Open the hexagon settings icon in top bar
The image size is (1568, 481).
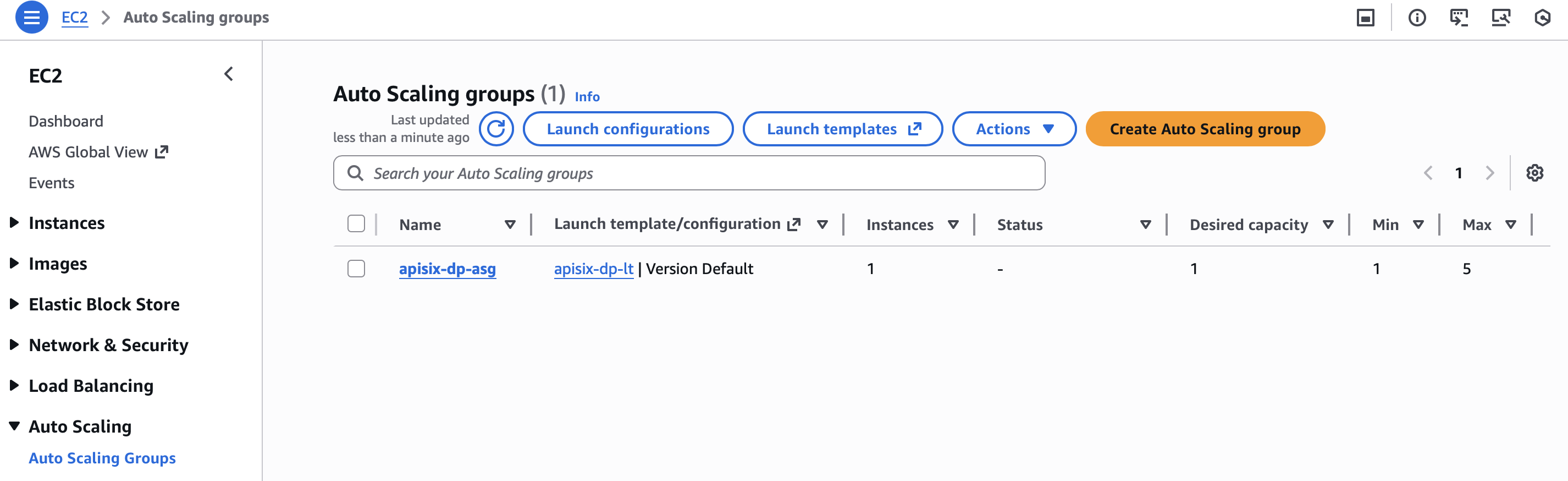pyautogui.click(x=1542, y=18)
